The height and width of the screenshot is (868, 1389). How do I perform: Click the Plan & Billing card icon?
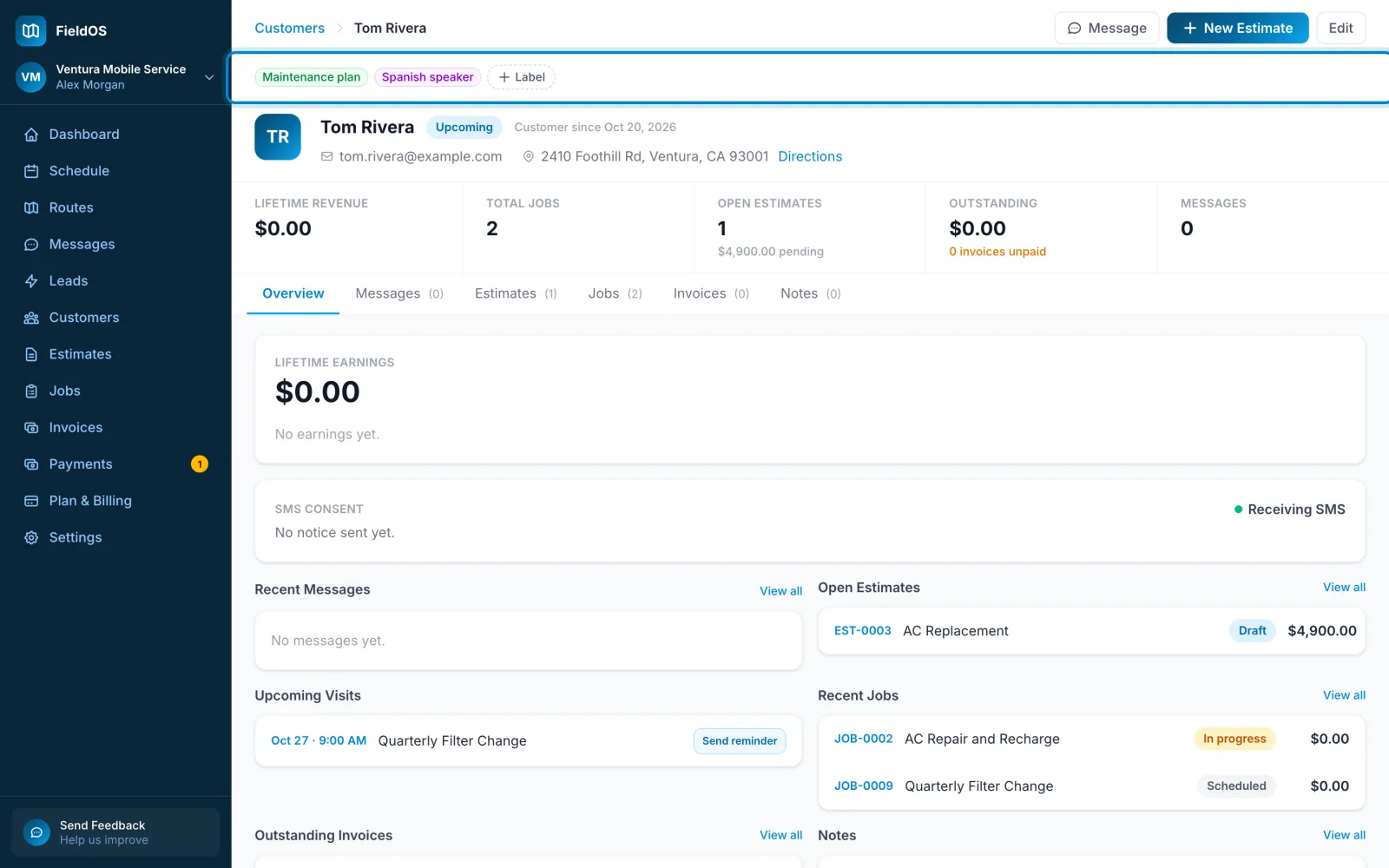click(31, 501)
